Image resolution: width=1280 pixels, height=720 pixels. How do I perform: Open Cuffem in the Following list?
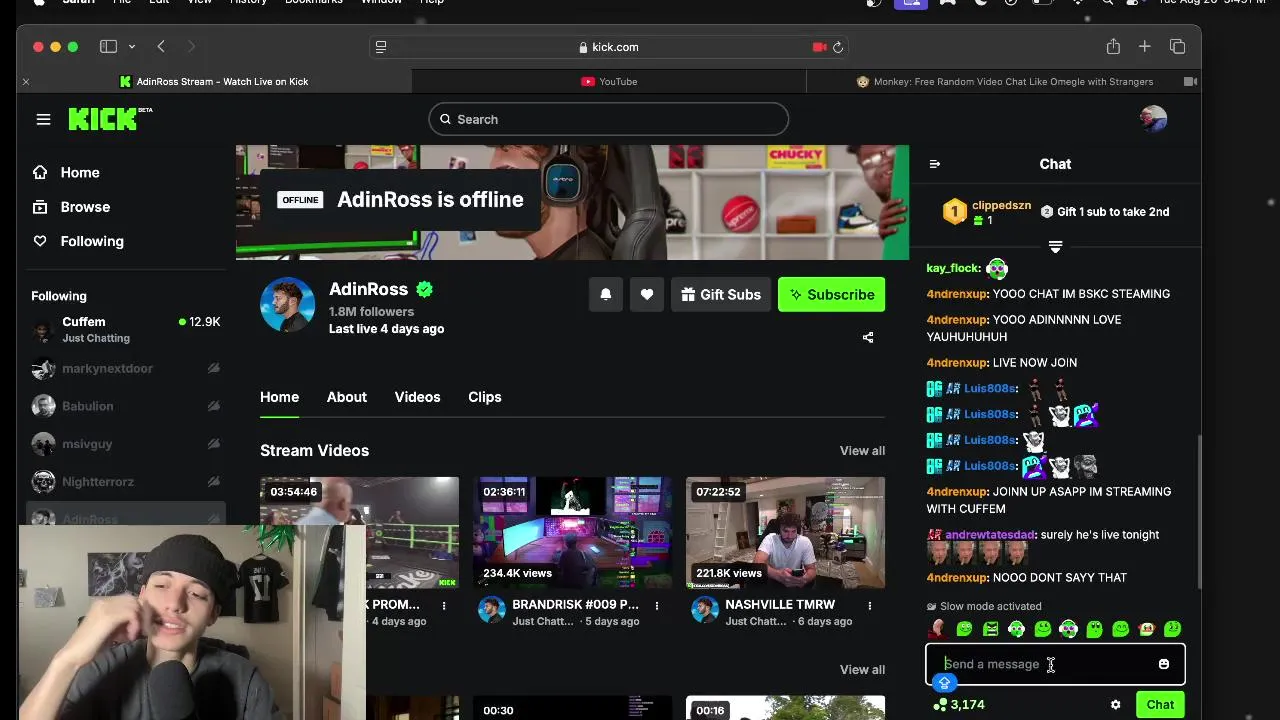[126, 330]
